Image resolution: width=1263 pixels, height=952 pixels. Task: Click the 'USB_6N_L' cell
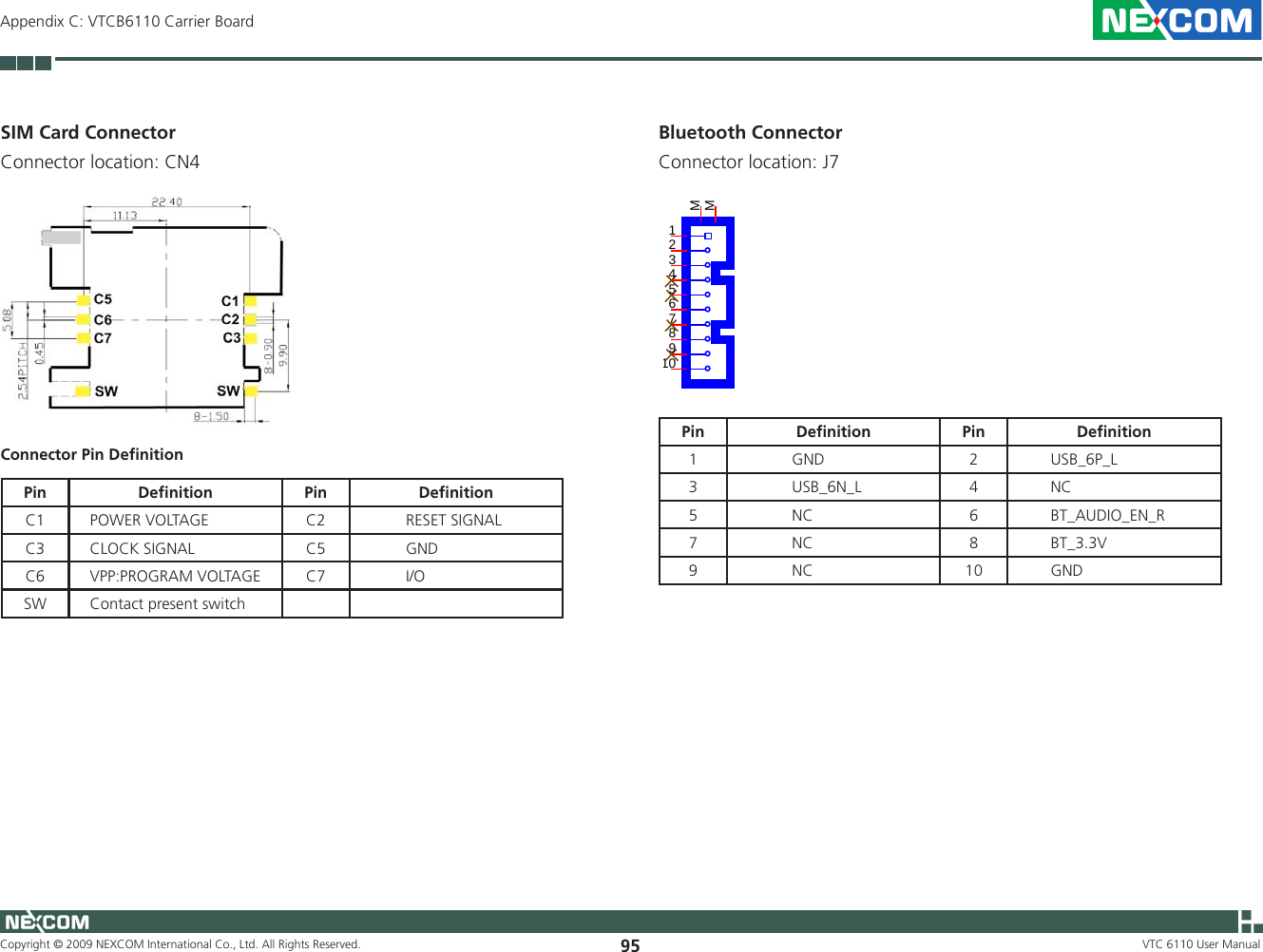pos(833,487)
